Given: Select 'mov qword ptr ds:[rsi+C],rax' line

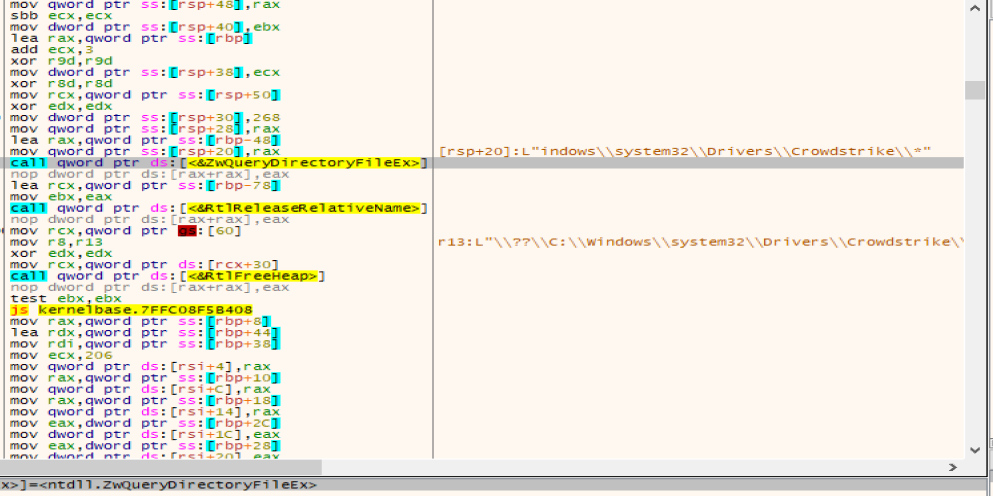Looking at the screenshot, I should tap(141, 390).
